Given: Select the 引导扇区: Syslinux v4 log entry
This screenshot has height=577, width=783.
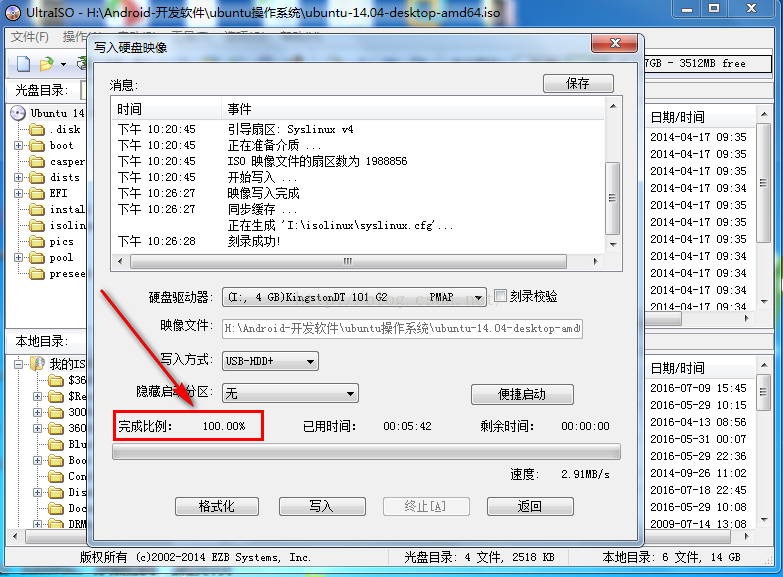Looking at the screenshot, I should coord(290,129).
